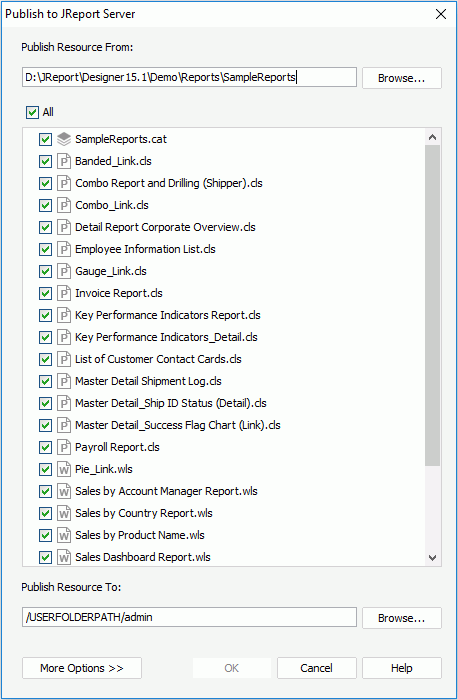Click the Key Performance Indicators Report.cls icon

click(x=64, y=315)
